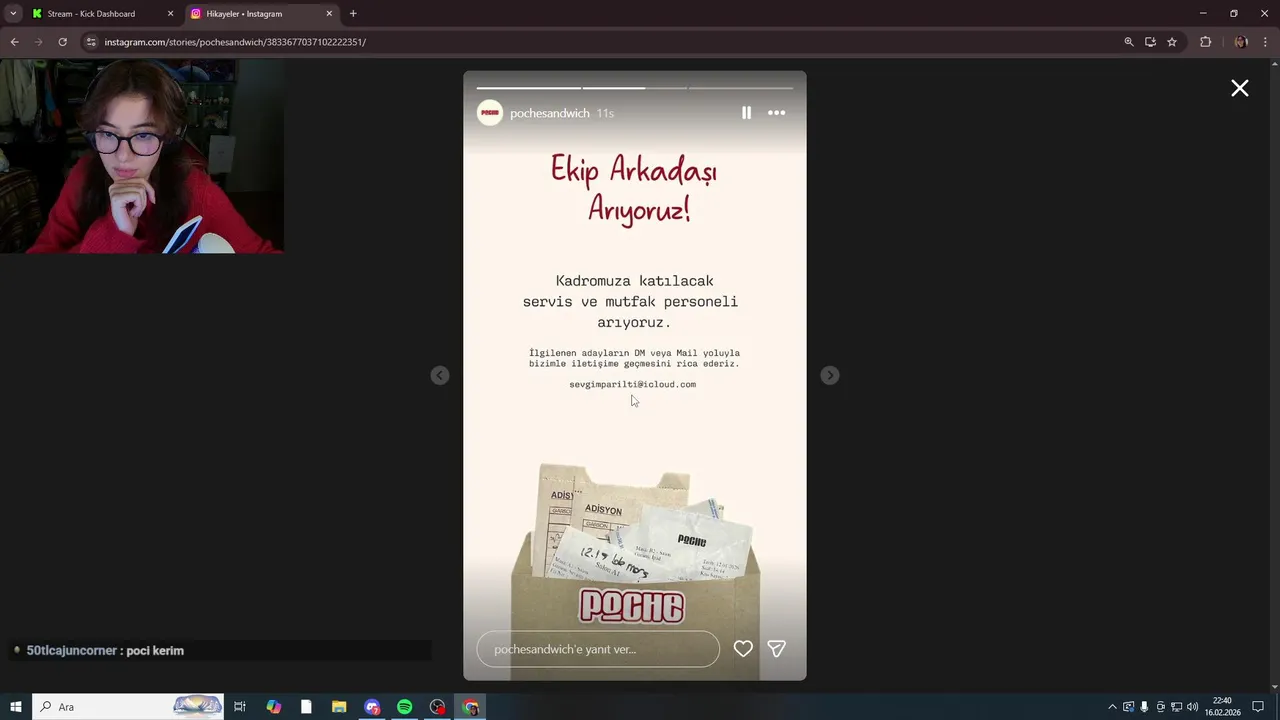Open the zoom magnifier in the address bar
Image resolution: width=1280 pixels, height=720 pixels.
(x=1129, y=42)
